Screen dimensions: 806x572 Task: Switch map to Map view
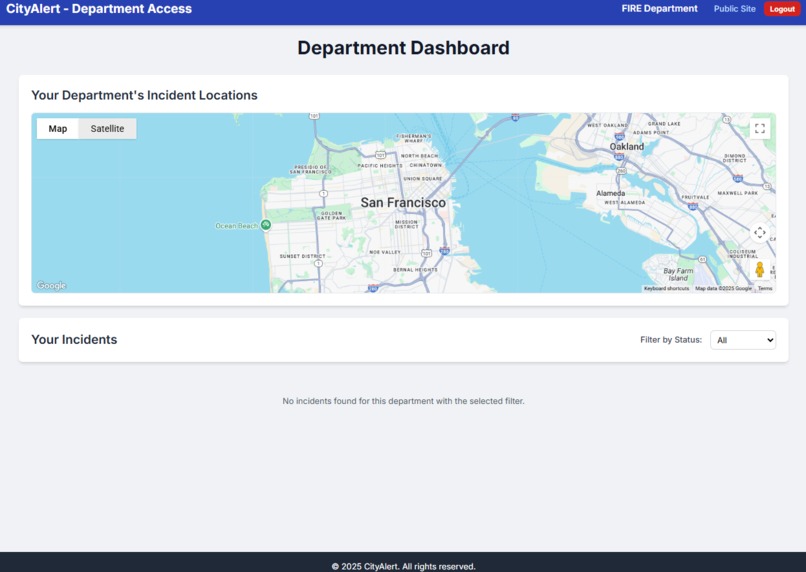coord(58,128)
